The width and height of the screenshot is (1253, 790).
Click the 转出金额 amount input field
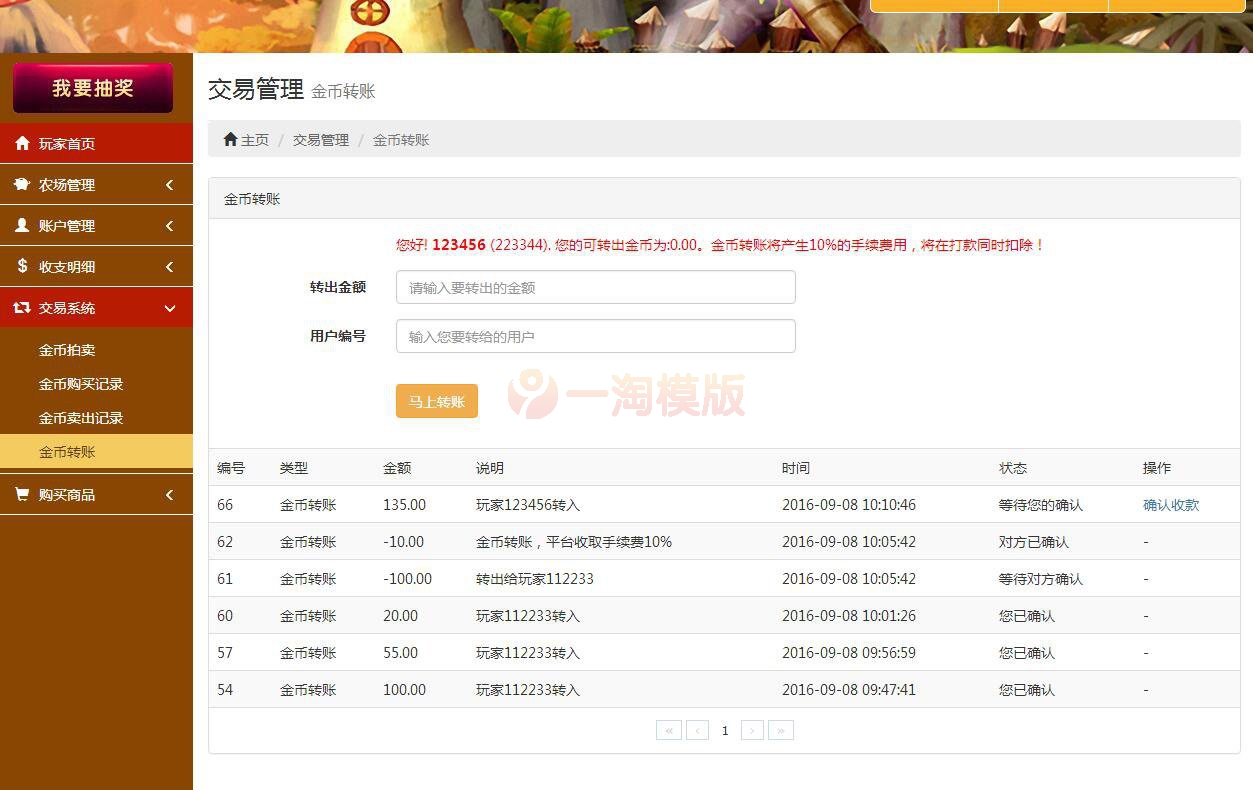coord(595,287)
